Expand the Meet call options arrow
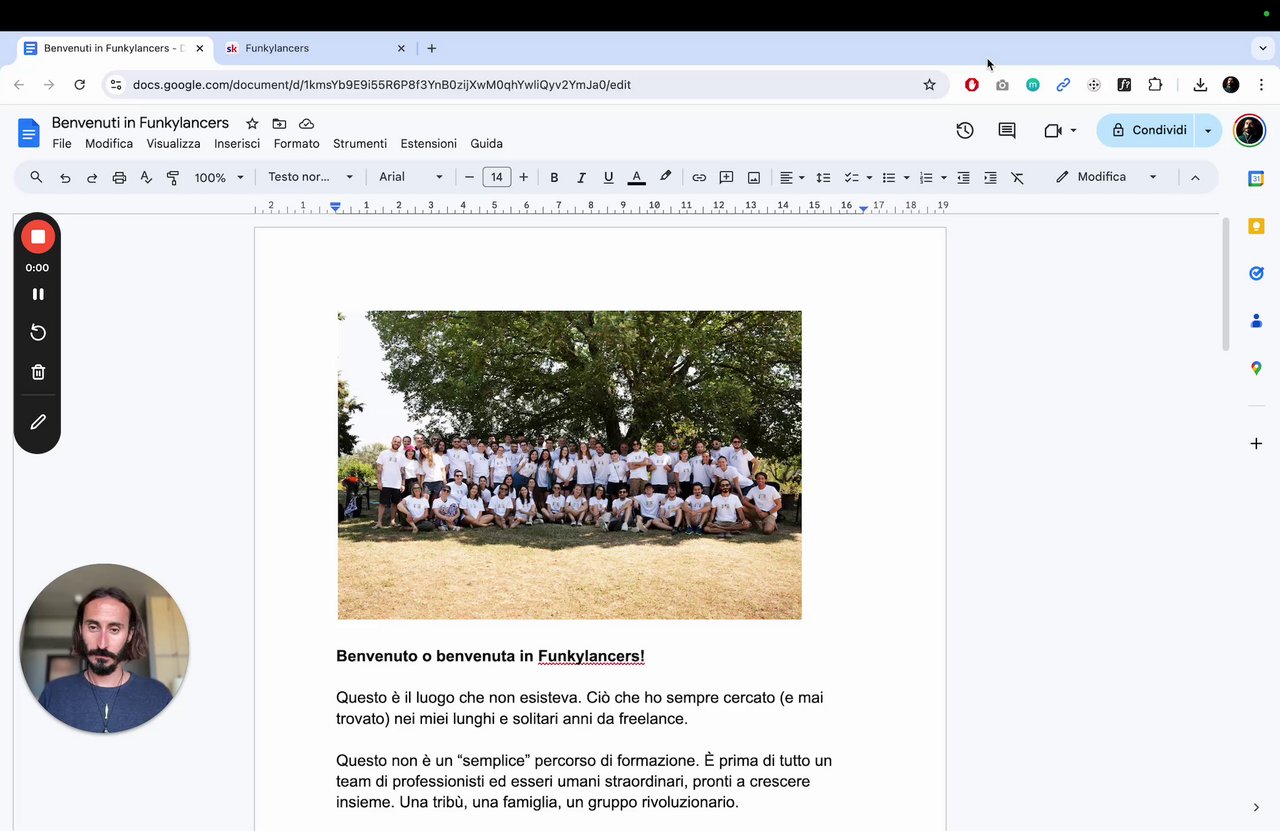Viewport: 1280px width, 831px height. pos(1074,130)
